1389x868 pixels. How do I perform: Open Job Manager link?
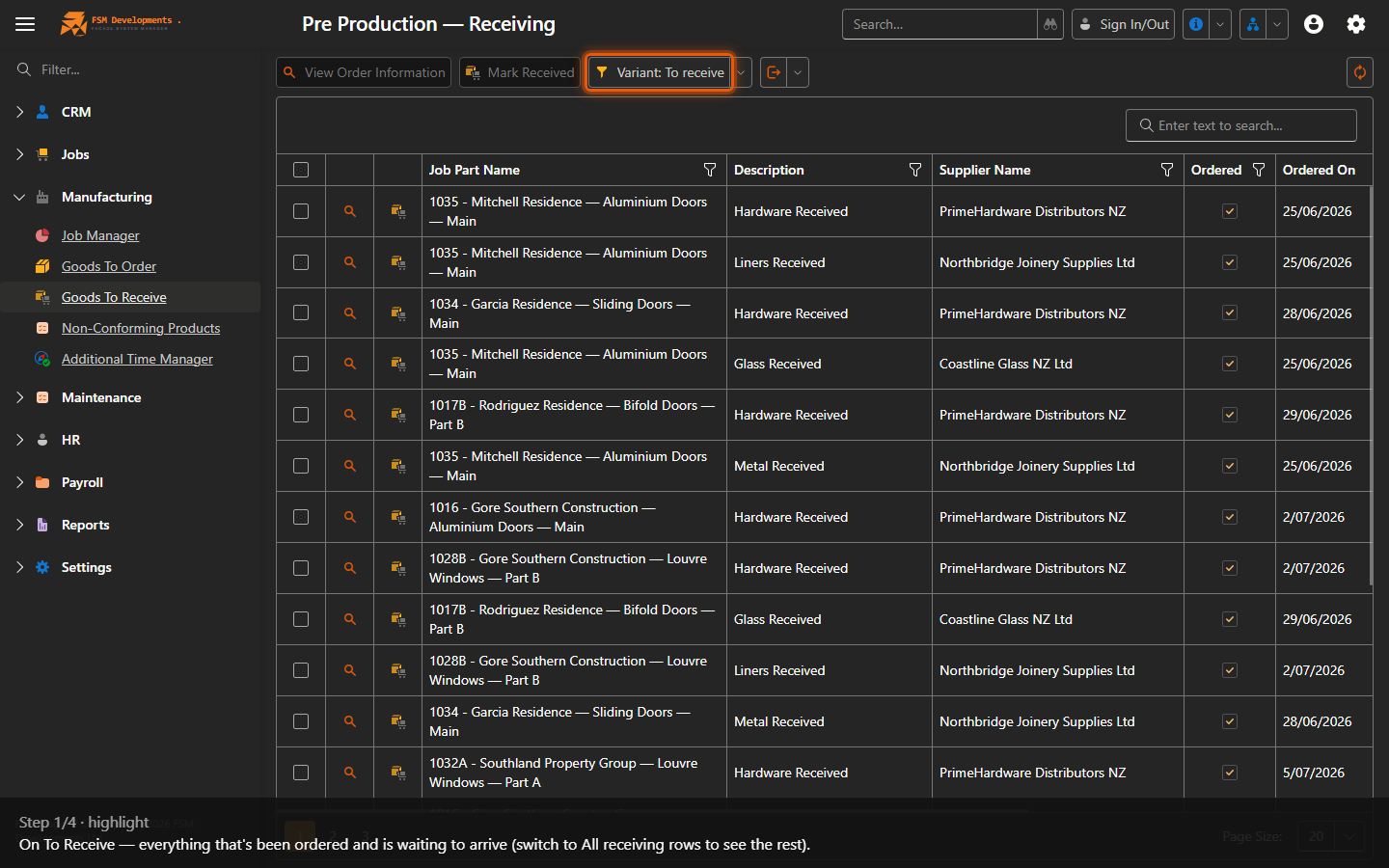pos(100,235)
